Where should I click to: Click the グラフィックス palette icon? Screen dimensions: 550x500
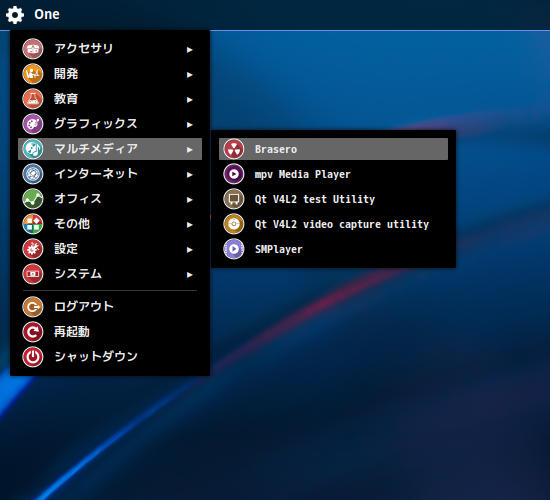pyautogui.click(x=33, y=124)
